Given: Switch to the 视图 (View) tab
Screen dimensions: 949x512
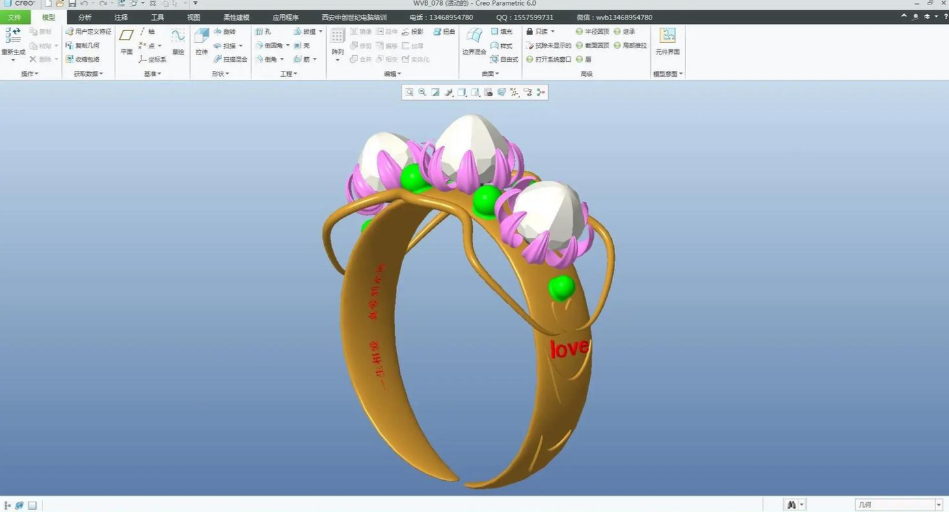Looking at the screenshot, I should coord(194,18).
